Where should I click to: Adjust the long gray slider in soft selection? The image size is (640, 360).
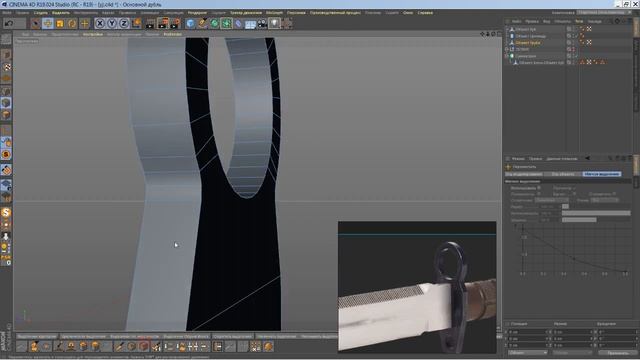click(596, 213)
